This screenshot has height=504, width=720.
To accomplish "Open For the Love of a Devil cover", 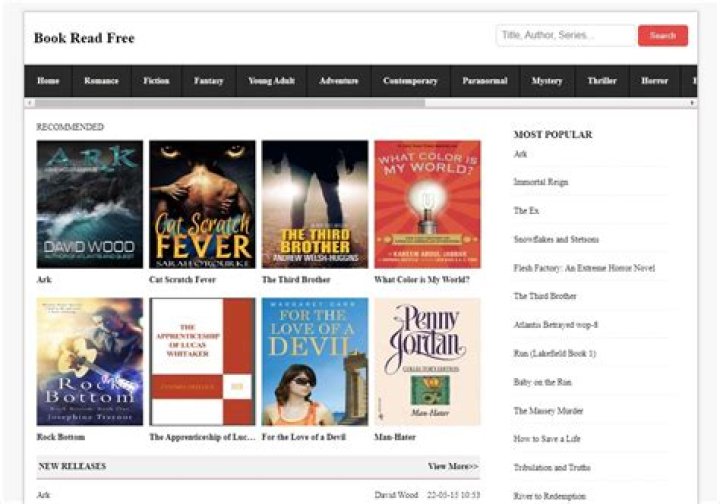I will [315, 362].
